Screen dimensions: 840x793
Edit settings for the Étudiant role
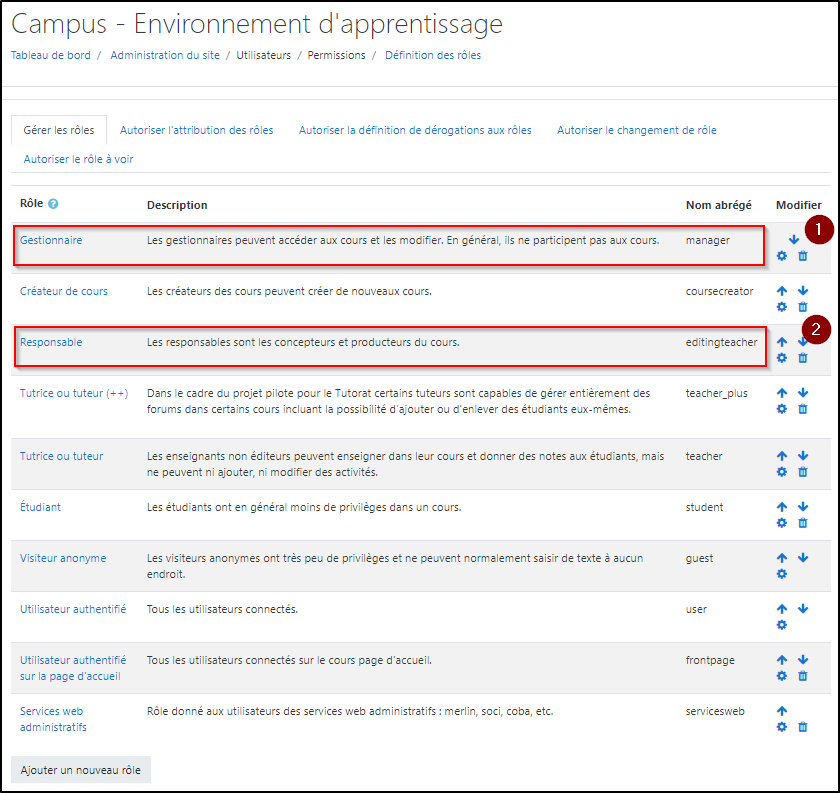click(782, 523)
